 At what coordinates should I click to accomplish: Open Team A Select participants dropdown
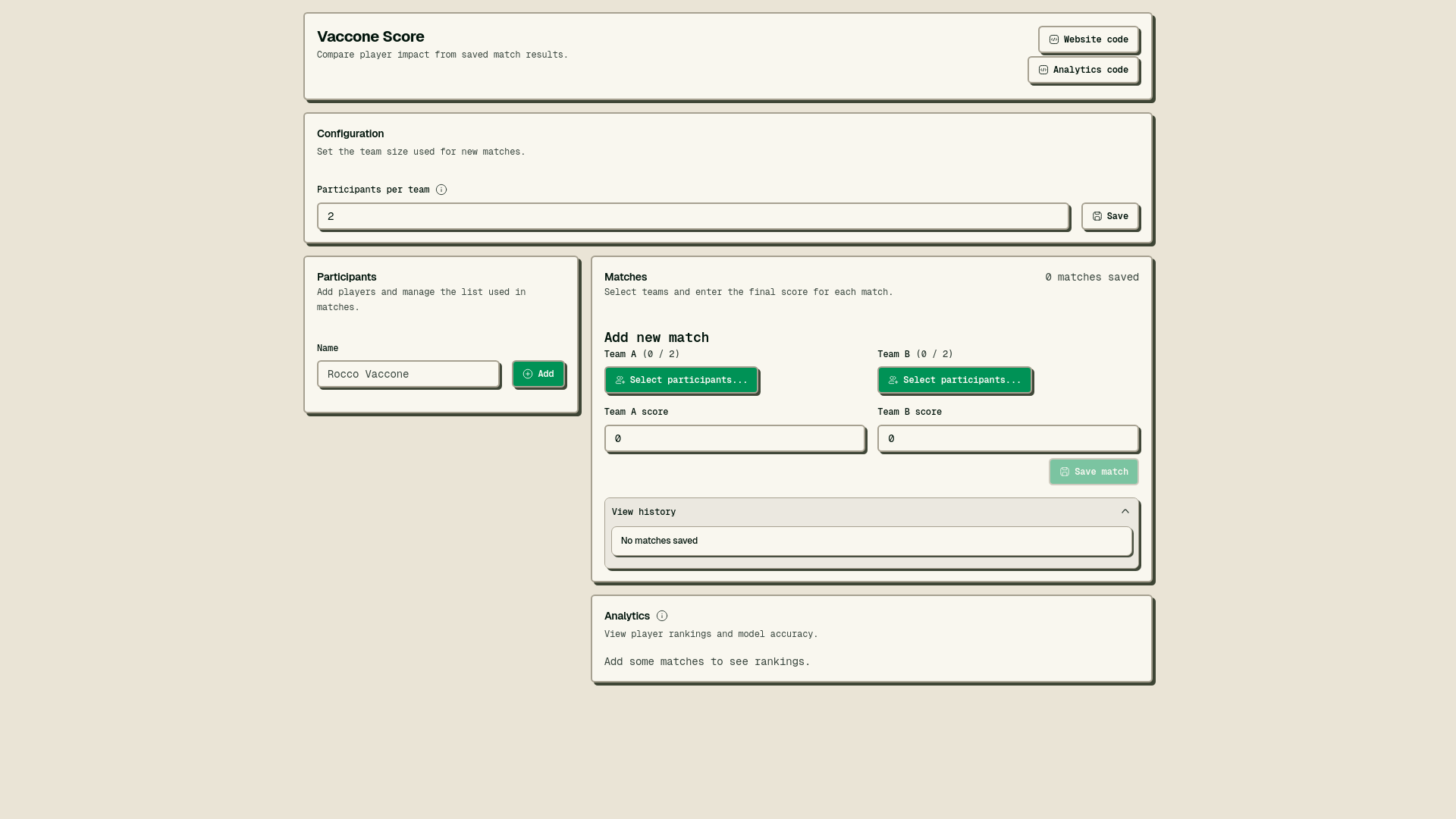click(x=681, y=380)
